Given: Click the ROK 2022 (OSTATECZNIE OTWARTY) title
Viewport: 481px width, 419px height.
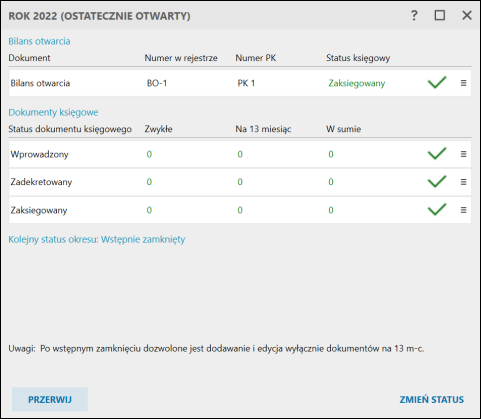Looking at the screenshot, I should coord(99,16).
